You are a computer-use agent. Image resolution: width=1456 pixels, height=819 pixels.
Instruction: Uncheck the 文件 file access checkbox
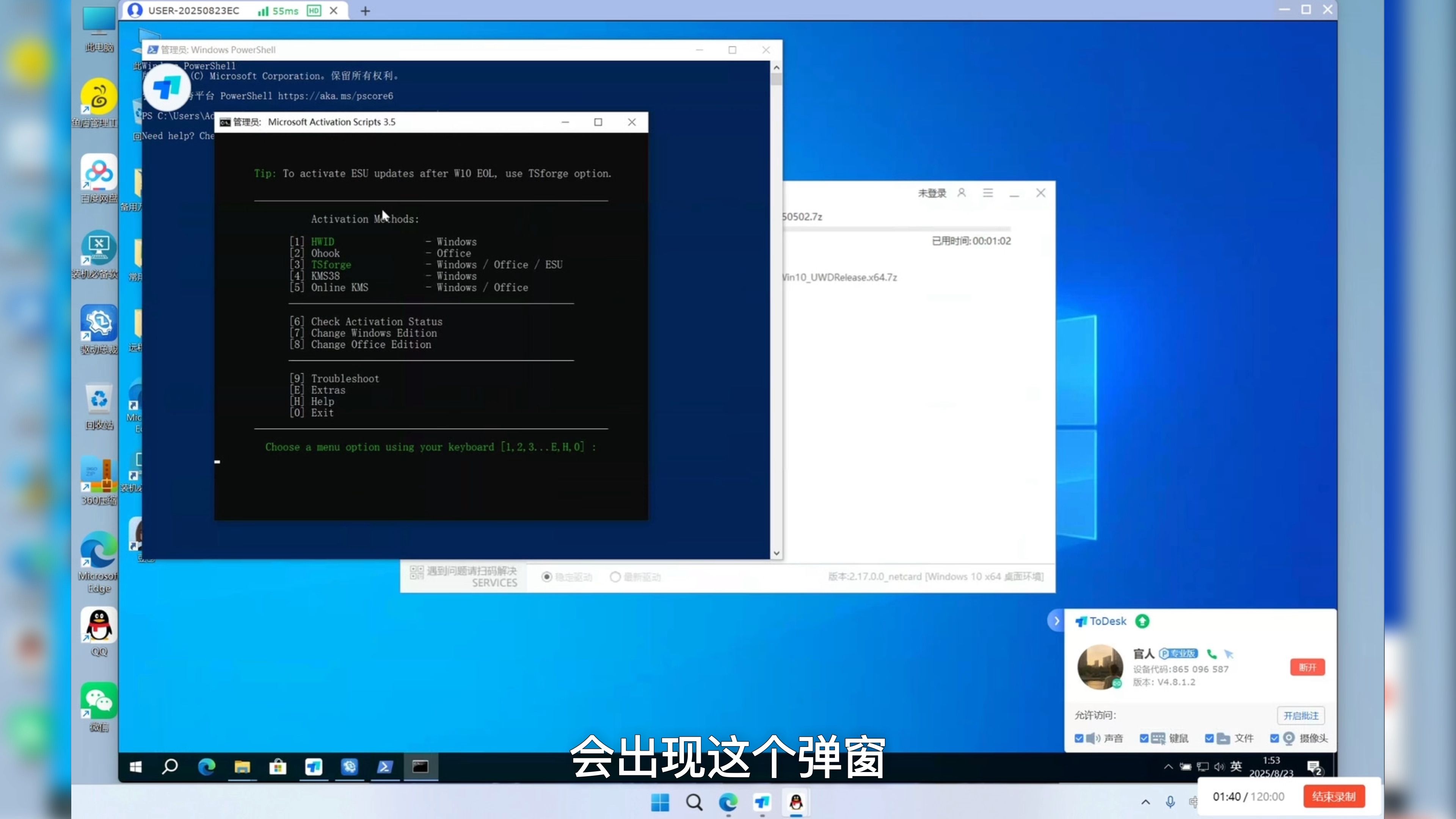tap(1209, 738)
